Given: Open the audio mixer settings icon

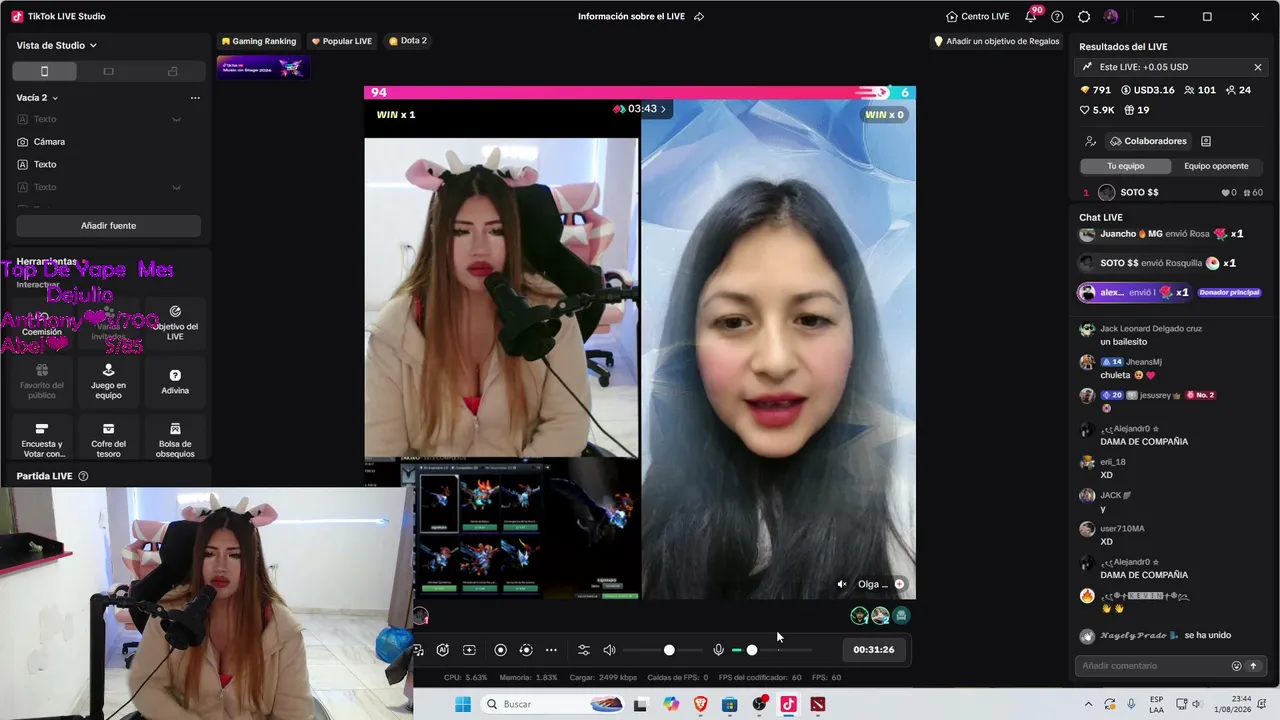Looking at the screenshot, I should coord(584,650).
